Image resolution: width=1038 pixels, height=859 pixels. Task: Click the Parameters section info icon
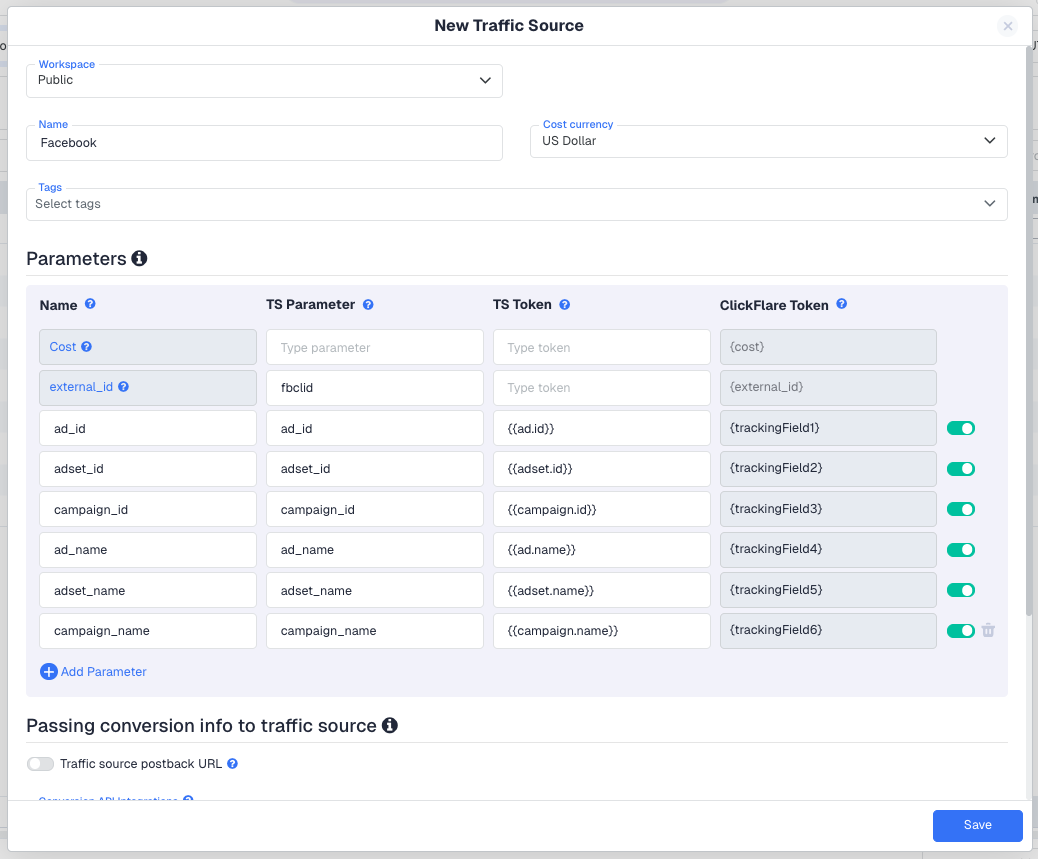pos(139,259)
